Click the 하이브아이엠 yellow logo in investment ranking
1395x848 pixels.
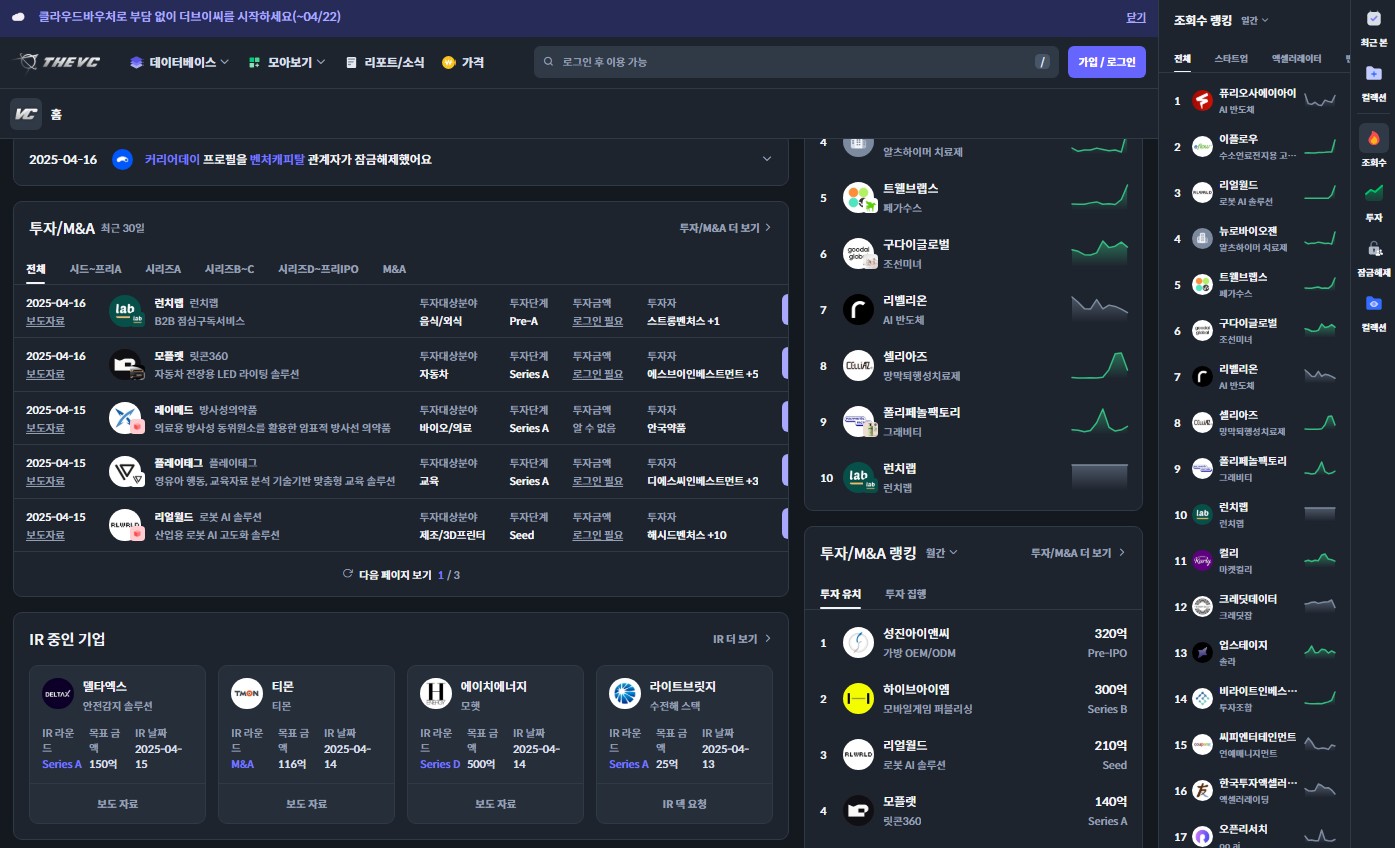(859, 698)
